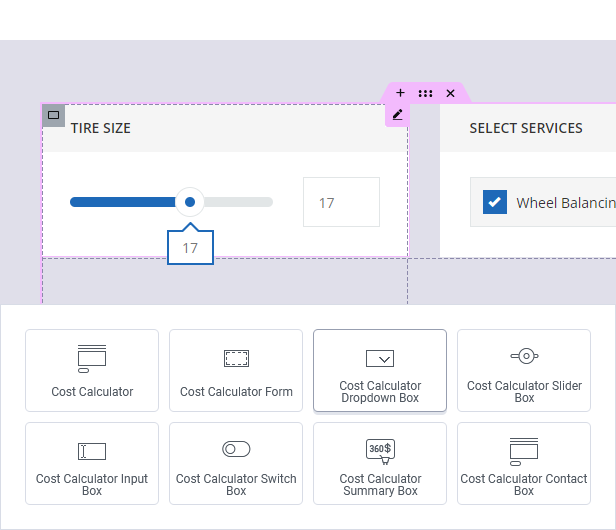Click the slider tooltip showing 17

click(190, 247)
